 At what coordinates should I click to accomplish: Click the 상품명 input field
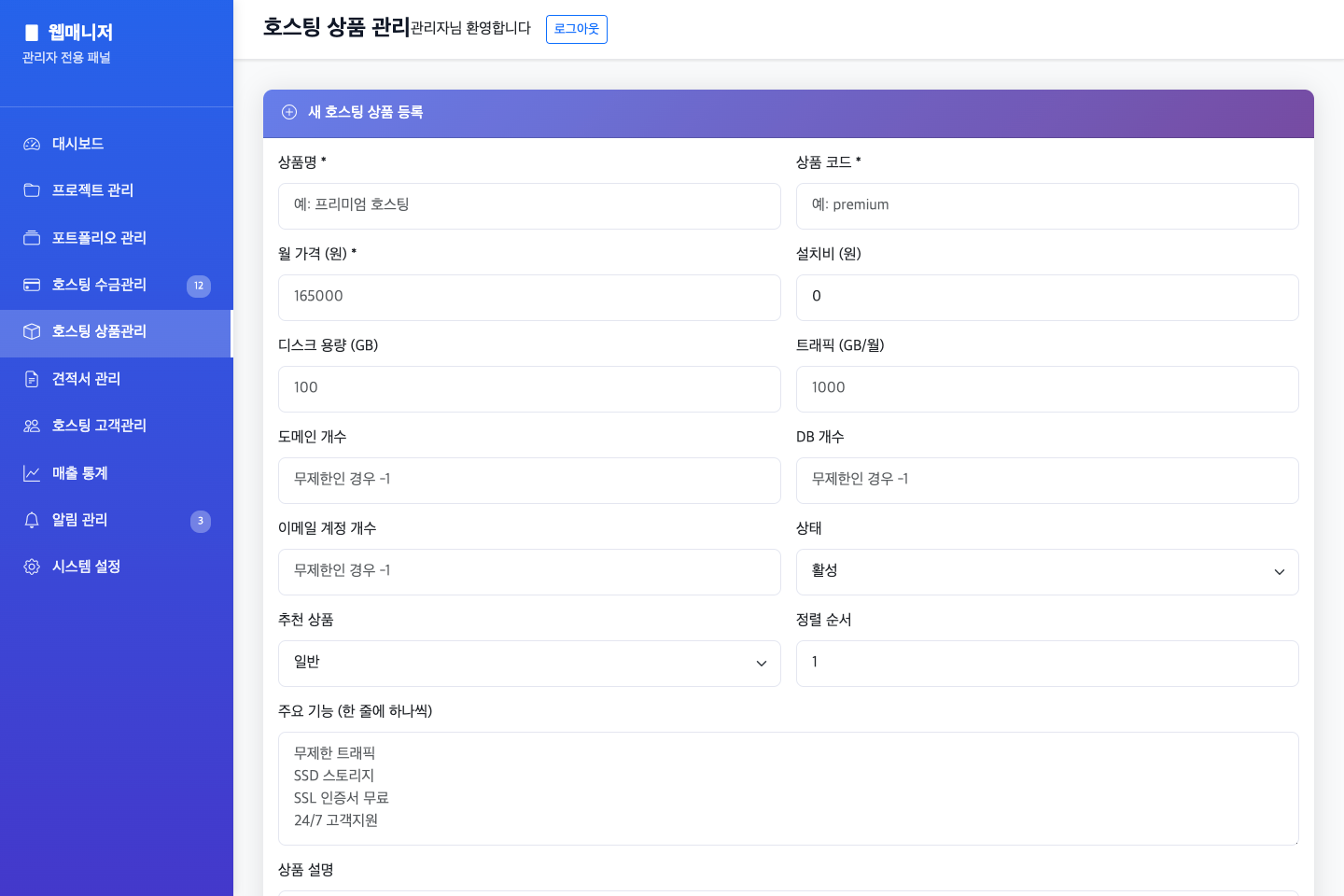click(x=529, y=206)
